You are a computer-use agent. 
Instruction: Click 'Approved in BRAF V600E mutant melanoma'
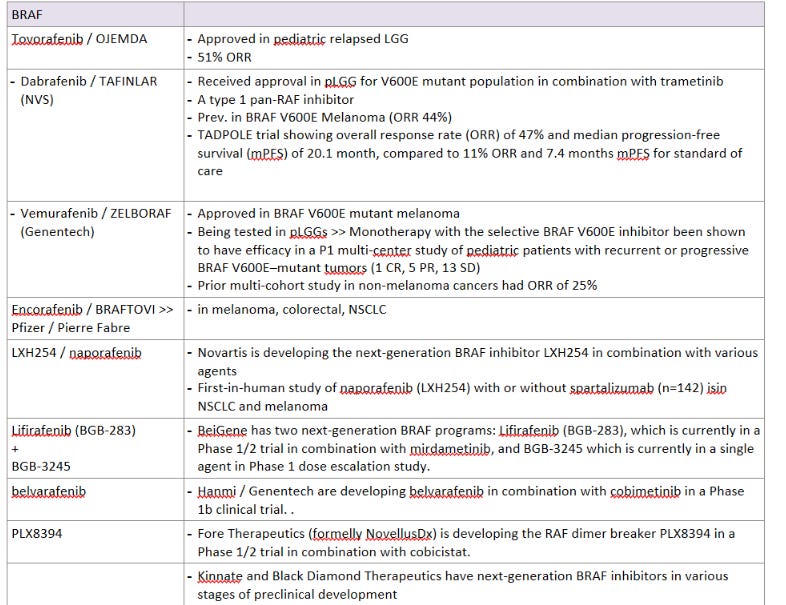click(328, 214)
